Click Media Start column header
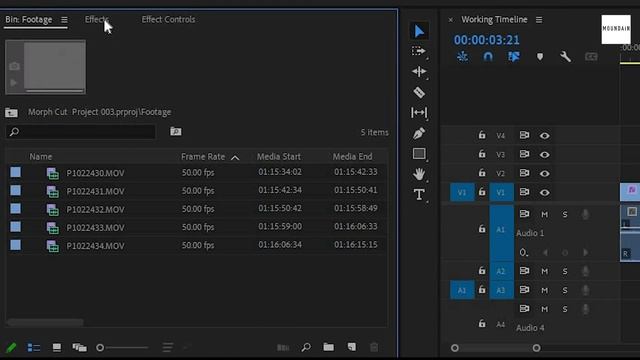This screenshot has width=640, height=360. coord(279,157)
